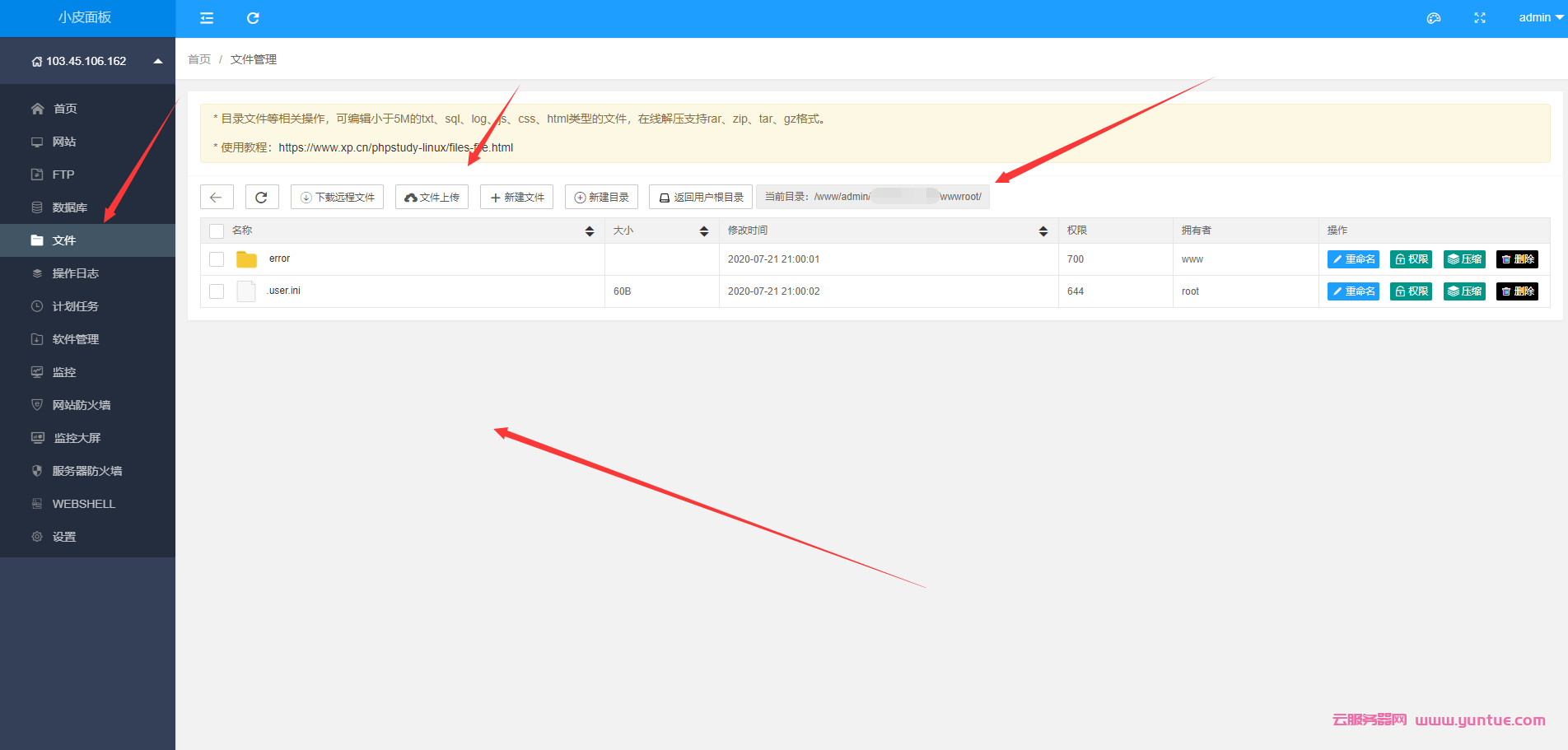Go back using the left arrow button
Viewport: 1568px width, 750px height.
[217, 198]
